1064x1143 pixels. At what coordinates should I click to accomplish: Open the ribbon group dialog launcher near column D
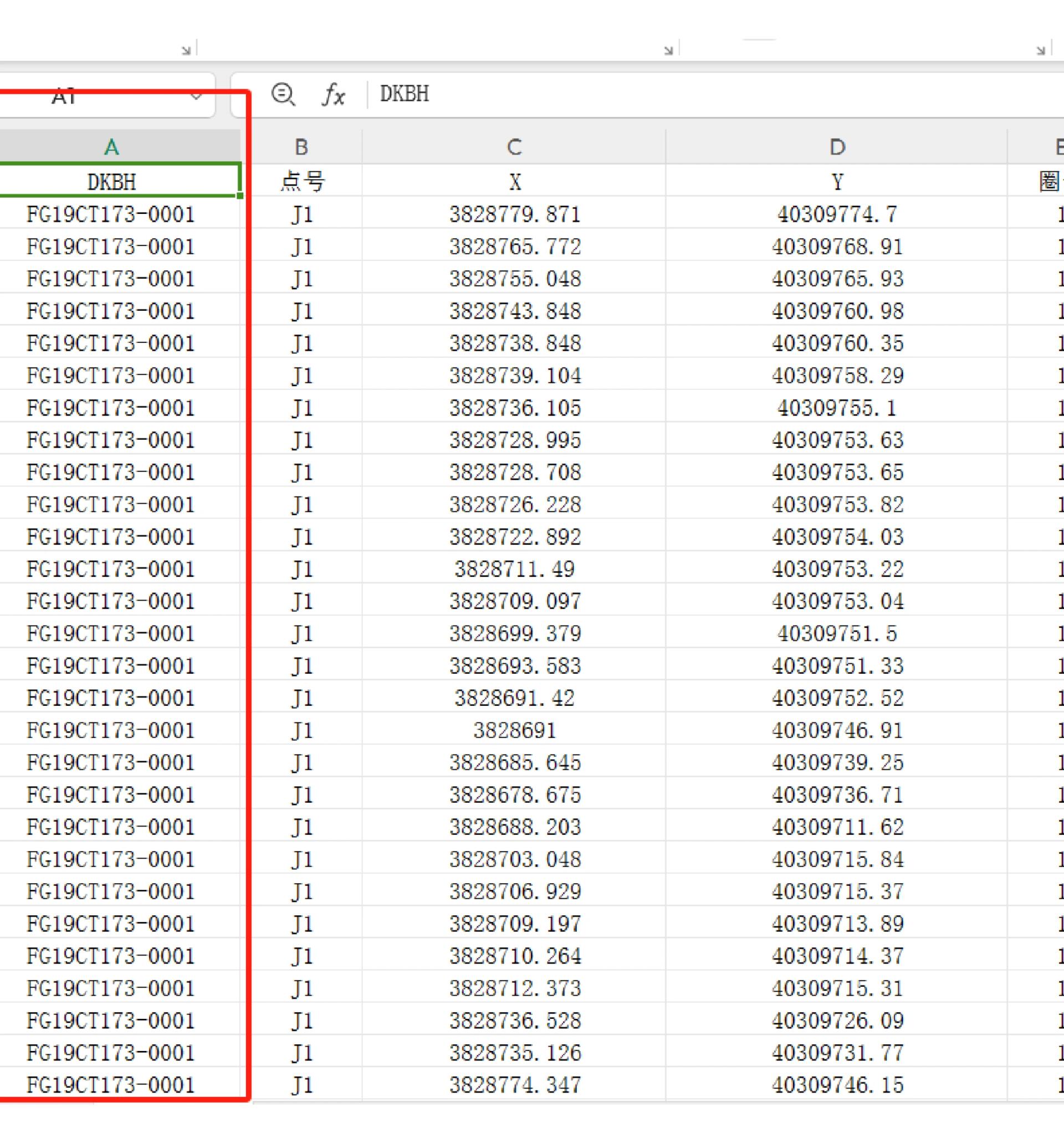click(668, 50)
